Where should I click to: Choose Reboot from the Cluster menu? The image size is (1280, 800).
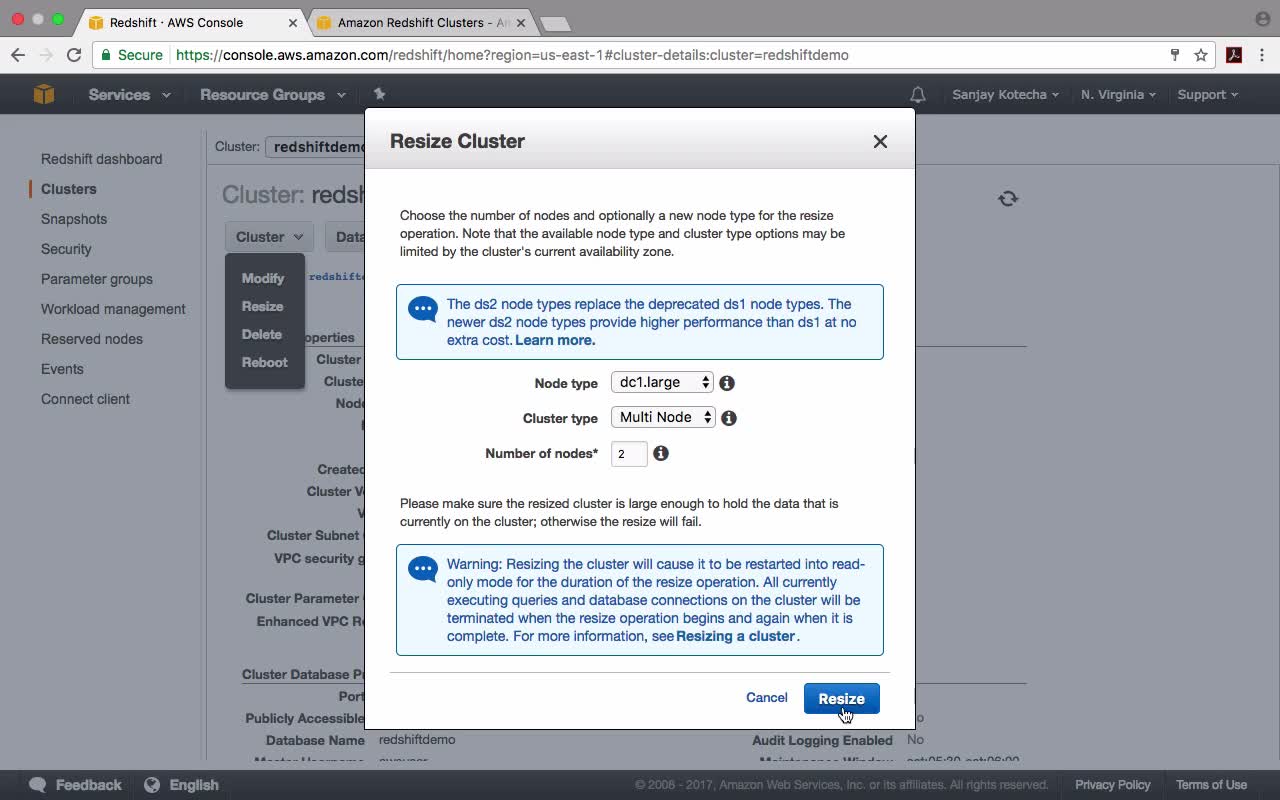265,362
